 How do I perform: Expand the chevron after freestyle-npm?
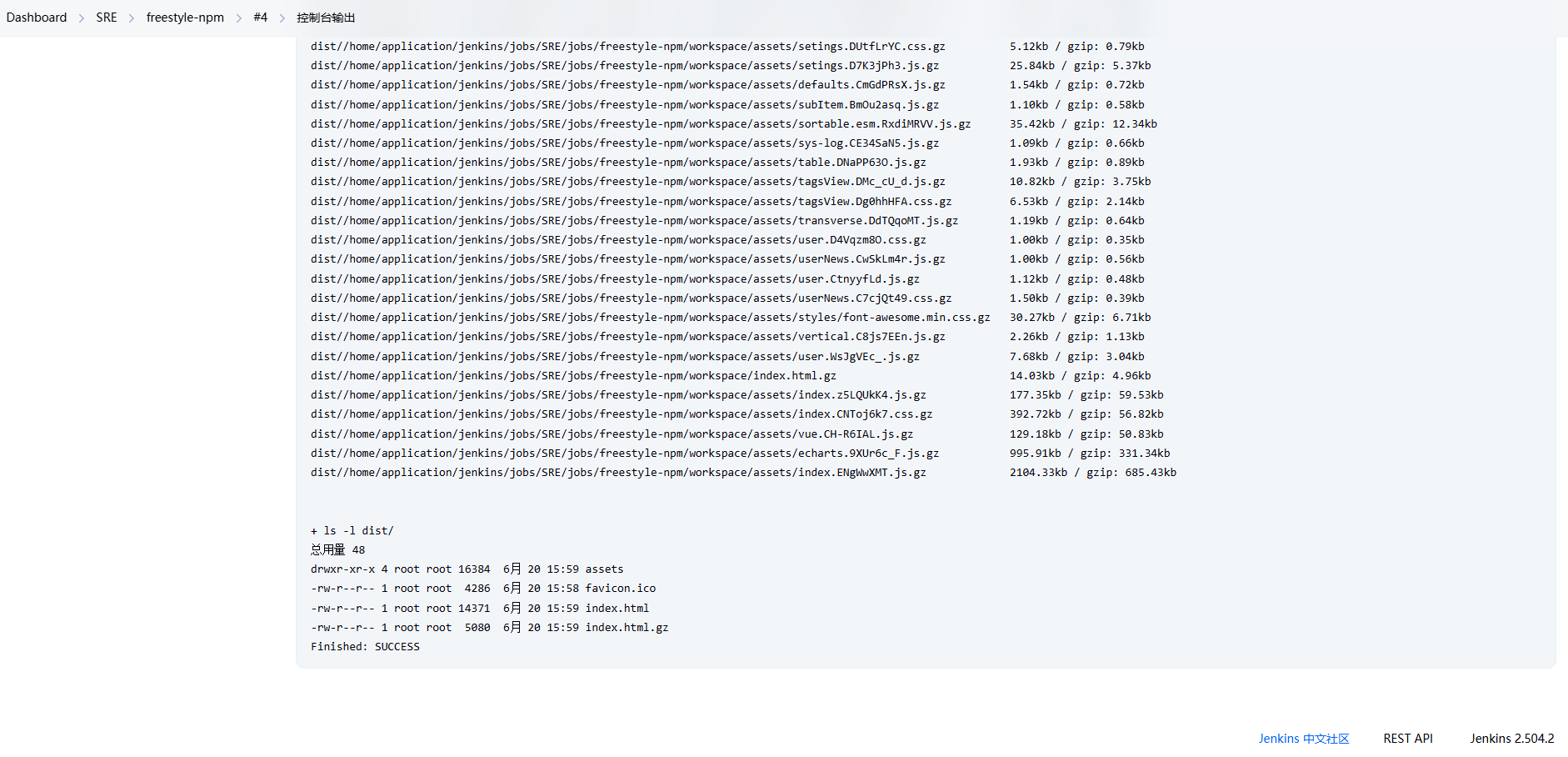(x=239, y=18)
